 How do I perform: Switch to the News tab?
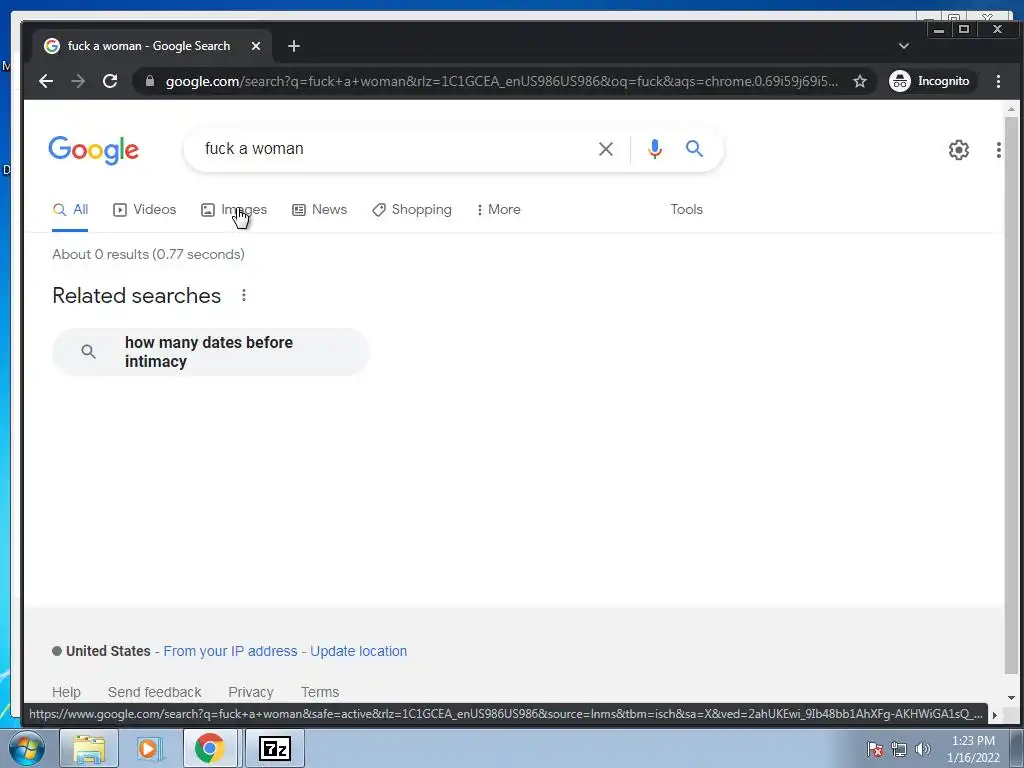click(319, 210)
